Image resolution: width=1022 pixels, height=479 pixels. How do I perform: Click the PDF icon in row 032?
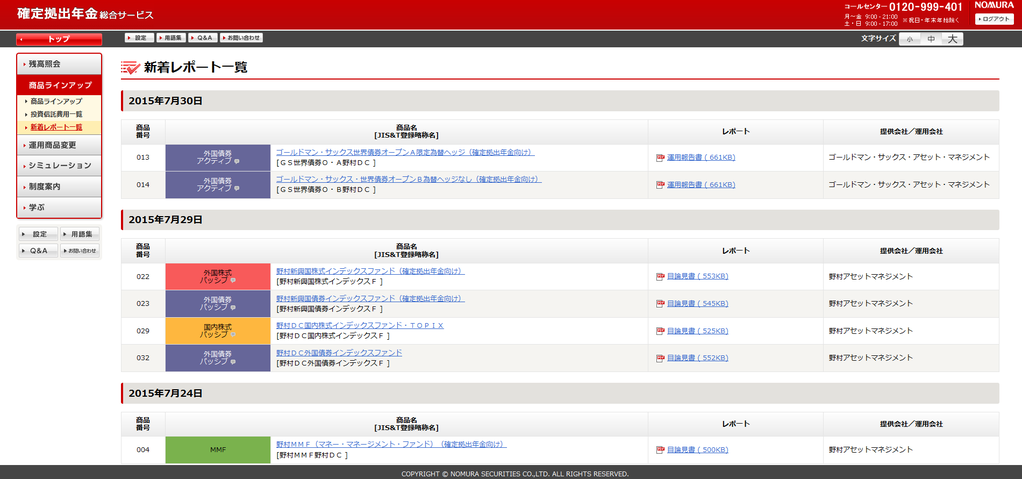[660, 358]
